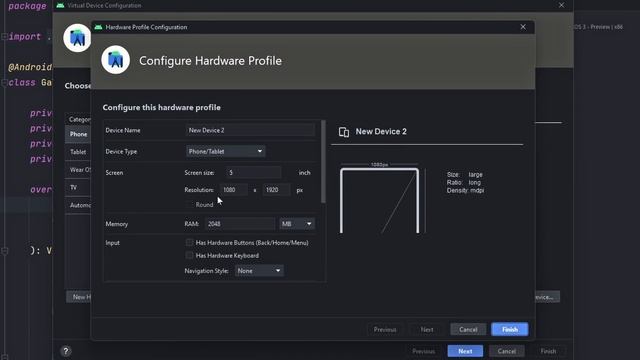Open the Navigation Style dropdown
640x360 pixels.
coord(259,271)
